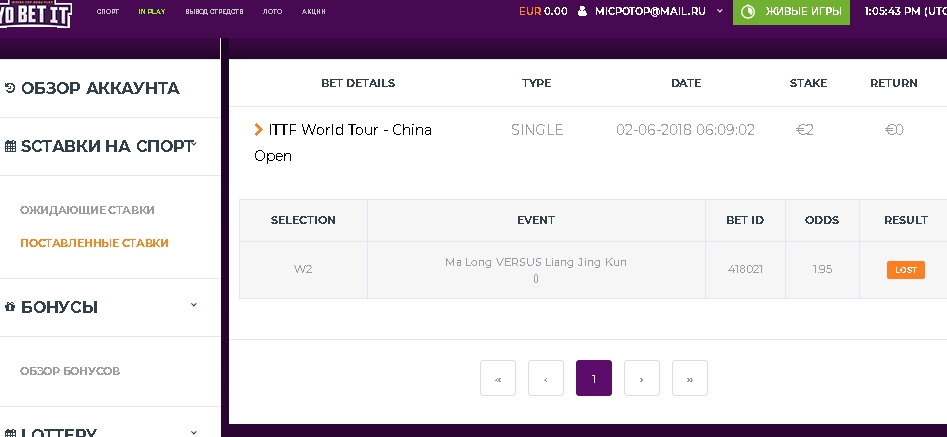This screenshot has height=437, width=947.
Task: Open the Лото menu item
Action: pyautogui.click(x=272, y=11)
